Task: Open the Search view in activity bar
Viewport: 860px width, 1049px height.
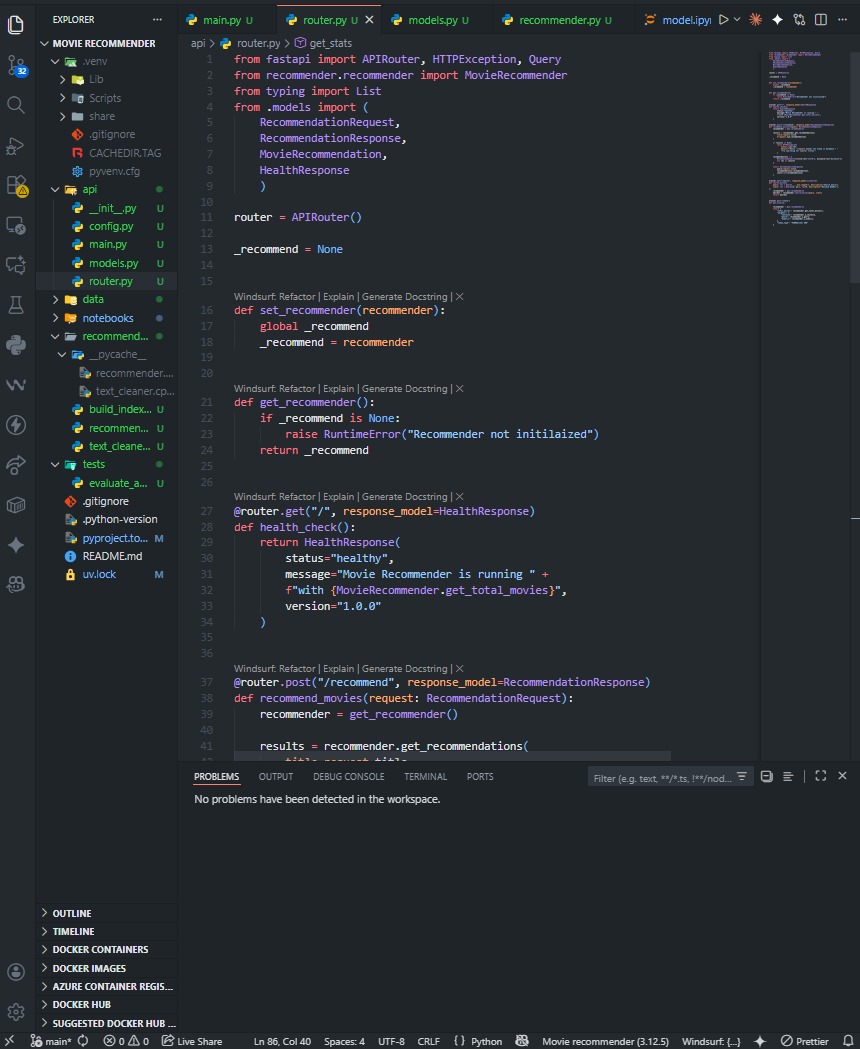Action: pyautogui.click(x=16, y=104)
